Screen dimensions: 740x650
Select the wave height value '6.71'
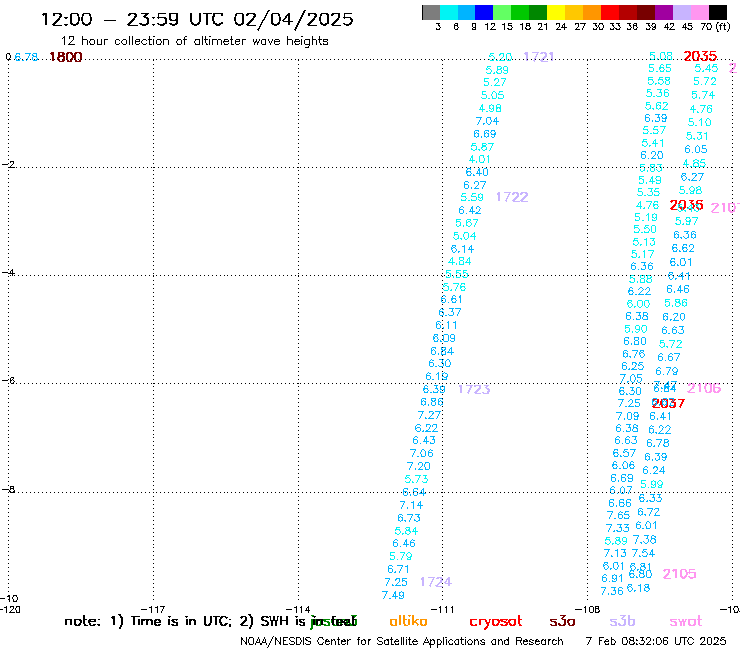pos(398,569)
